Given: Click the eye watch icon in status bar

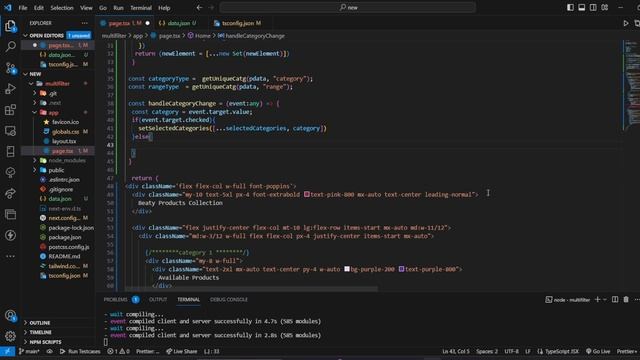Looking at the screenshot, I should 49,351.
